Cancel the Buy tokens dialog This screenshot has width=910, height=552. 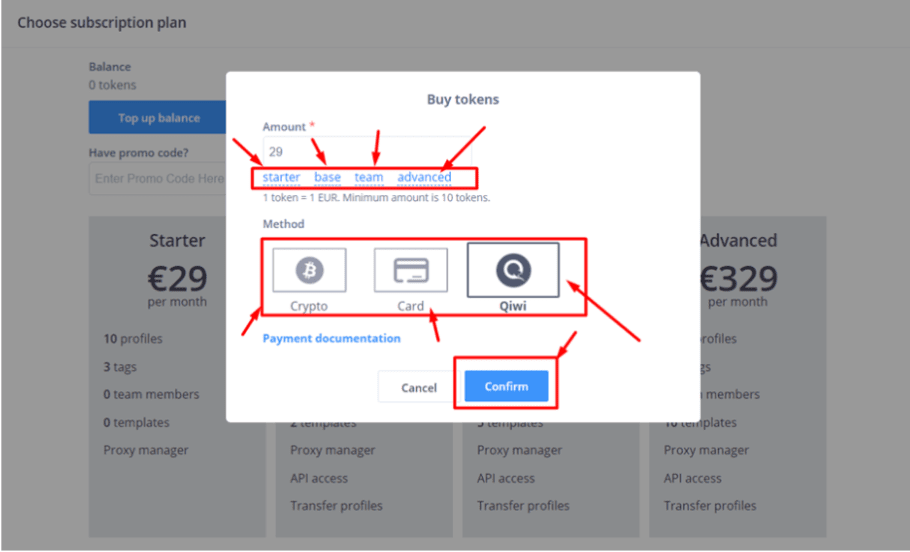click(x=418, y=387)
